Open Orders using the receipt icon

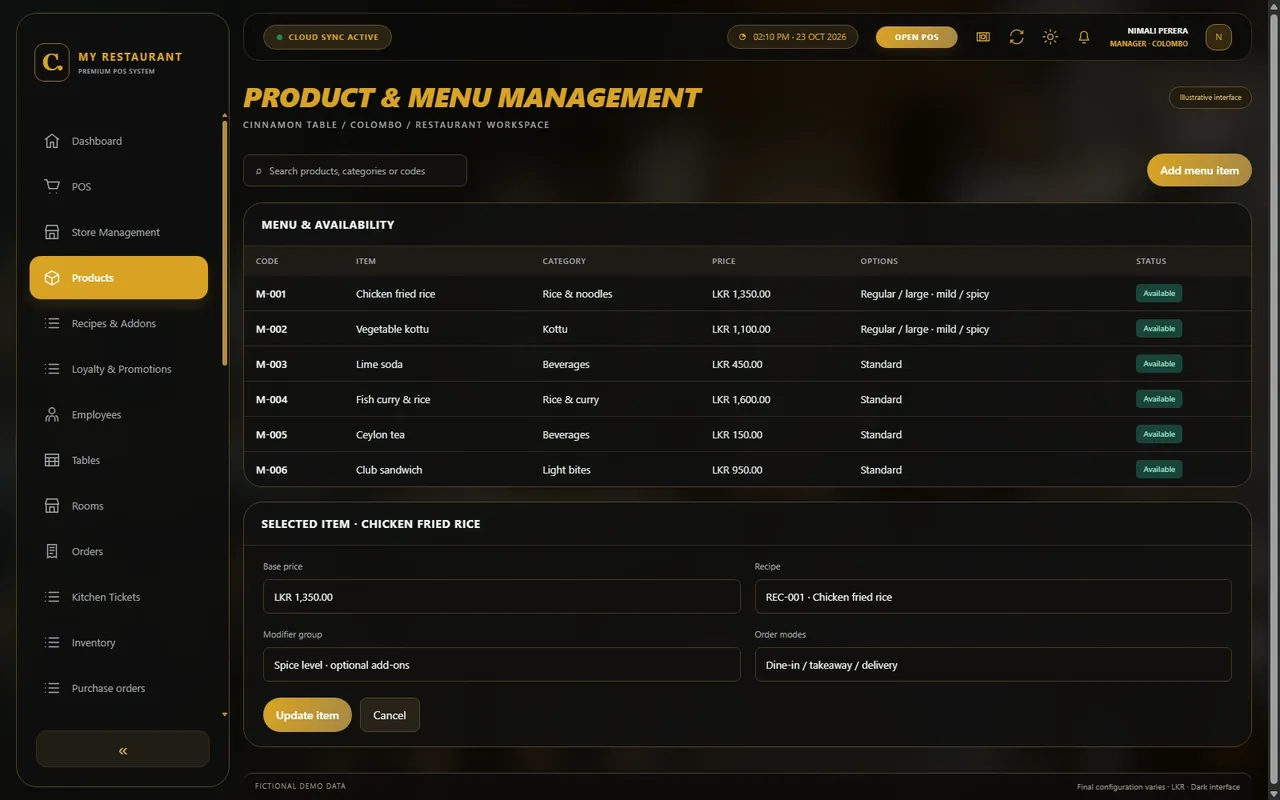[x=52, y=552]
